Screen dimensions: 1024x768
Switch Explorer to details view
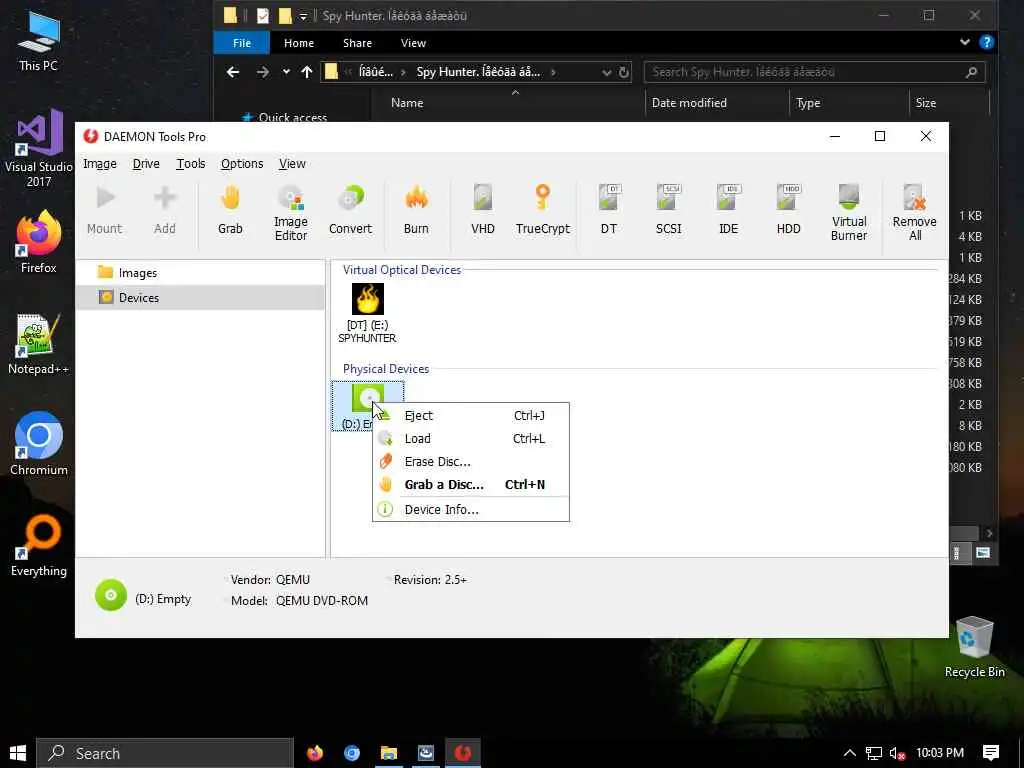tap(957, 553)
